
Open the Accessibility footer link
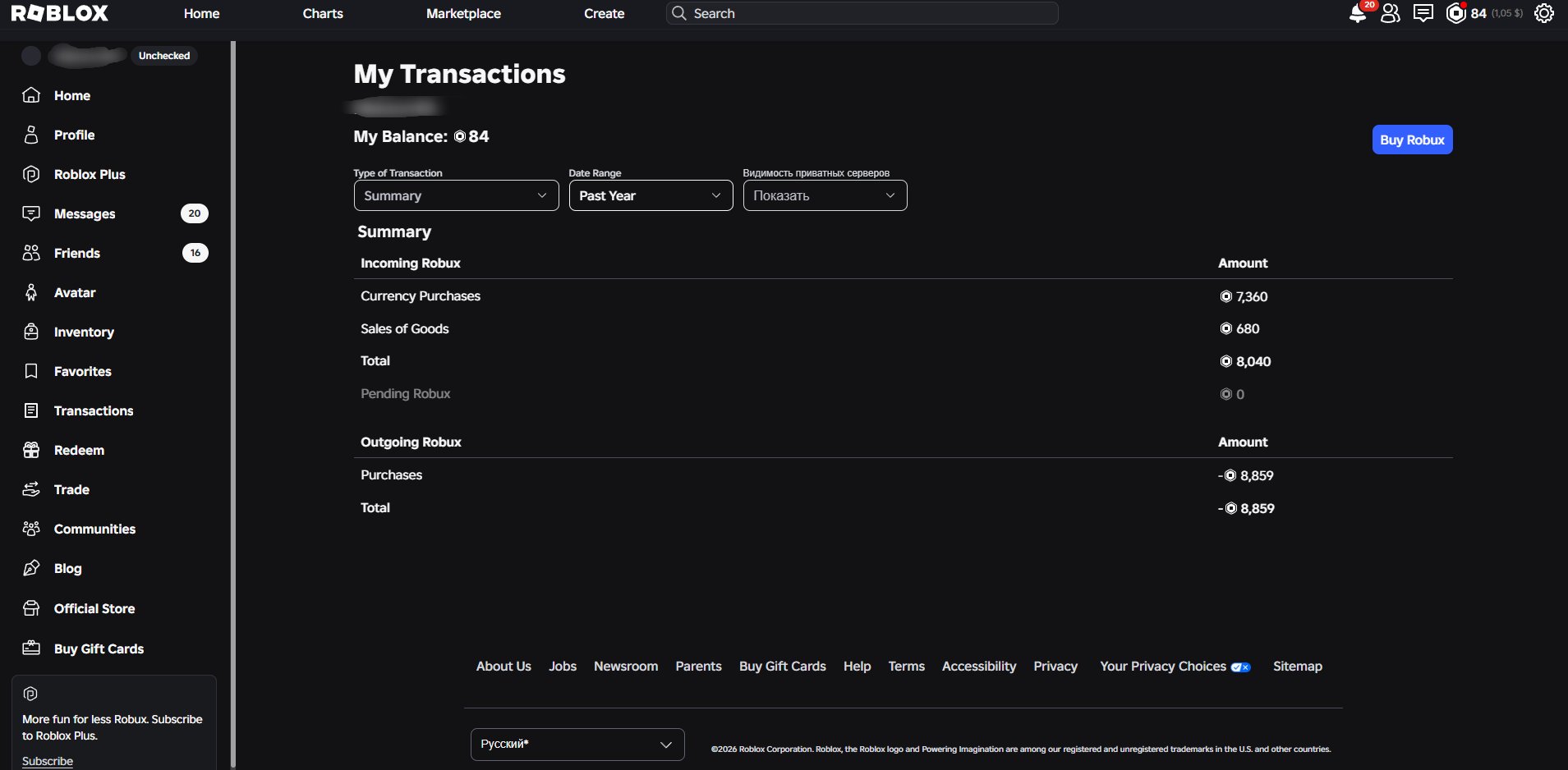[x=979, y=667]
